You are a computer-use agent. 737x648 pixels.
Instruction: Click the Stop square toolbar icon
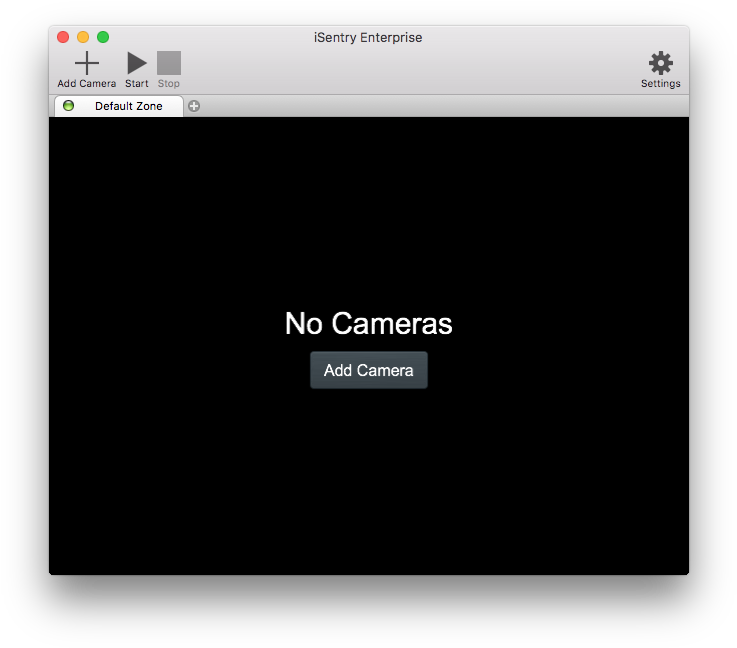click(169, 63)
